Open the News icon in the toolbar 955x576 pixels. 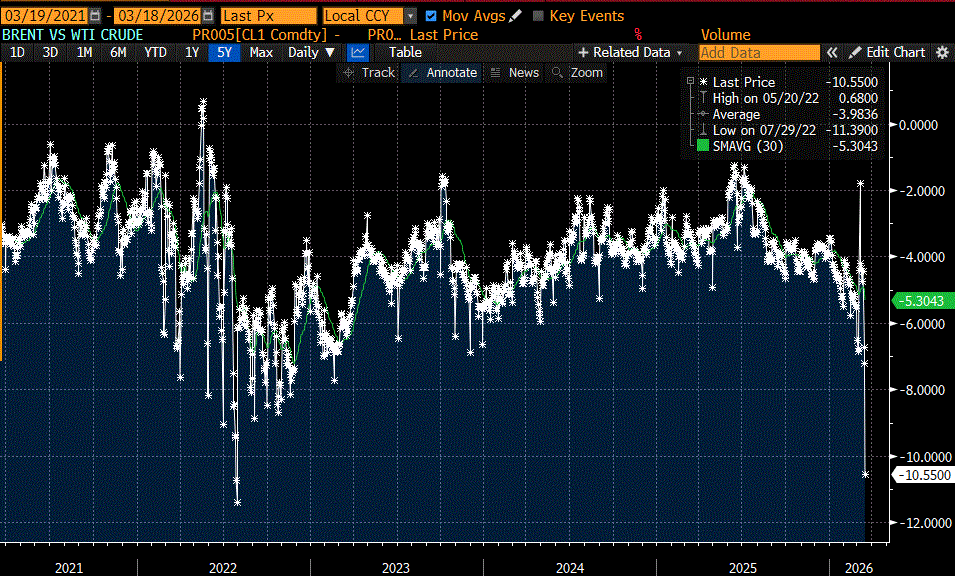(x=496, y=72)
